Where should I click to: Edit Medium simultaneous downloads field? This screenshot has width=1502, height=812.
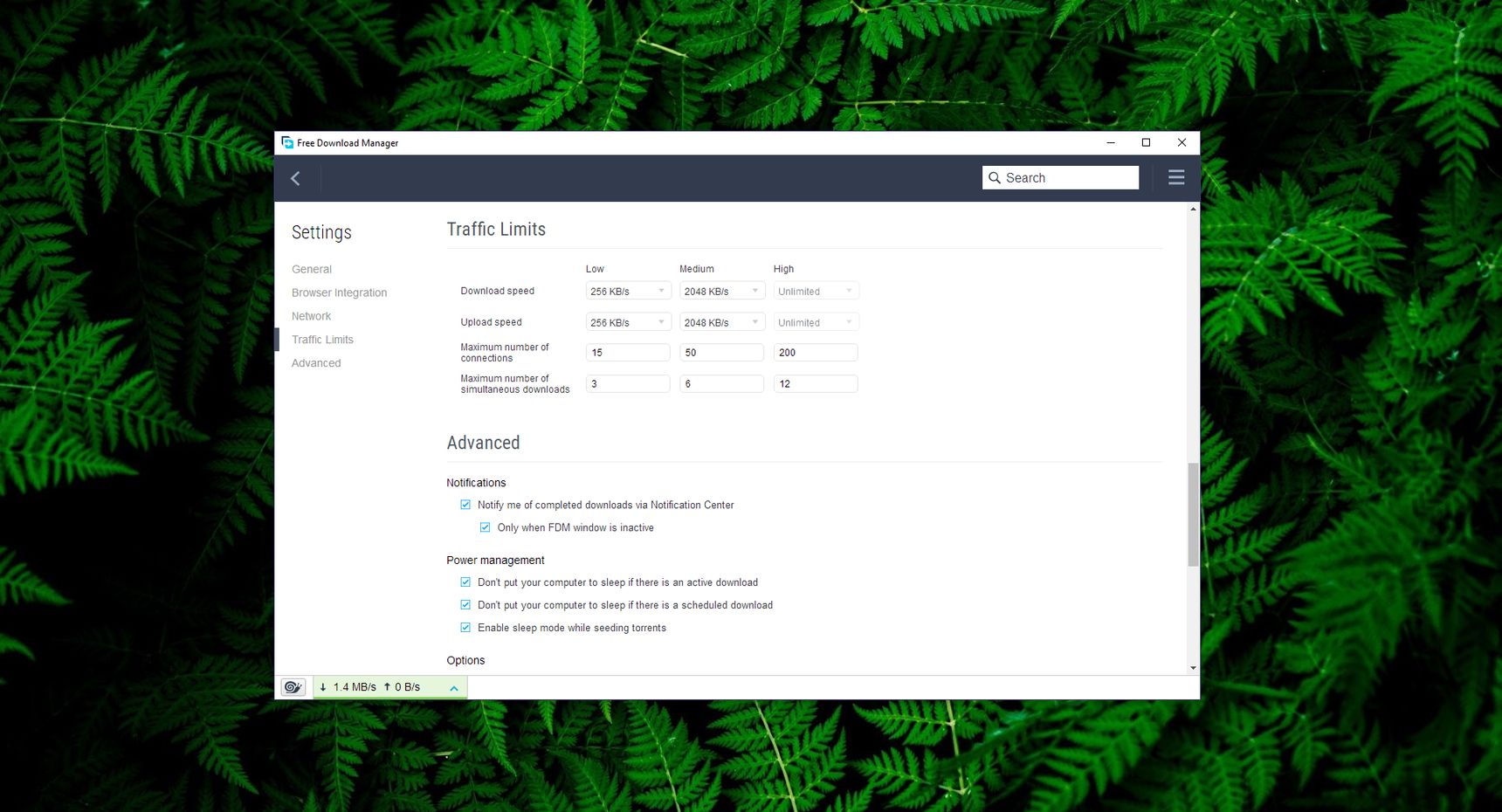pos(722,383)
